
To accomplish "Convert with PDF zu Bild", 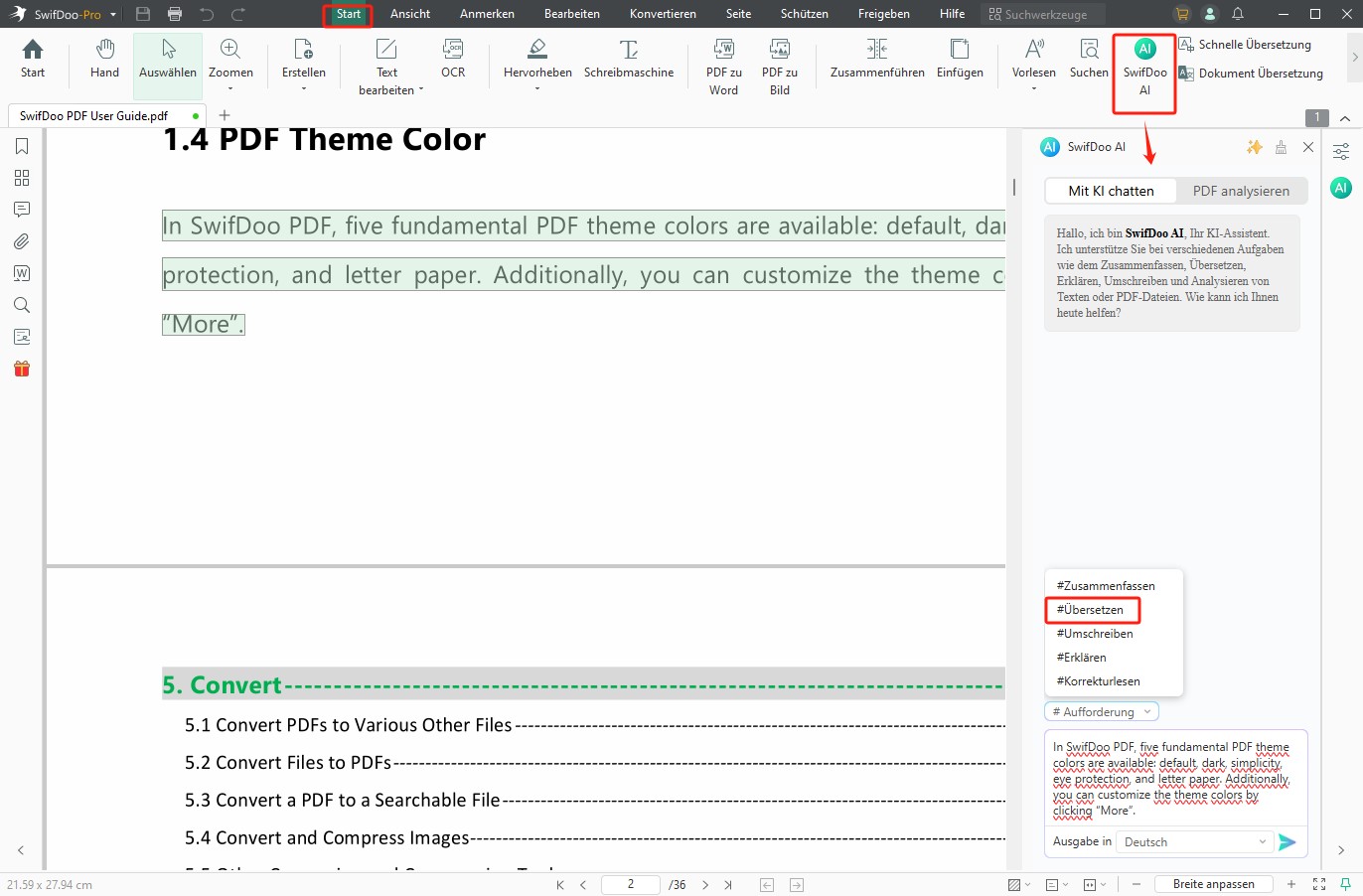I will [x=780, y=67].
